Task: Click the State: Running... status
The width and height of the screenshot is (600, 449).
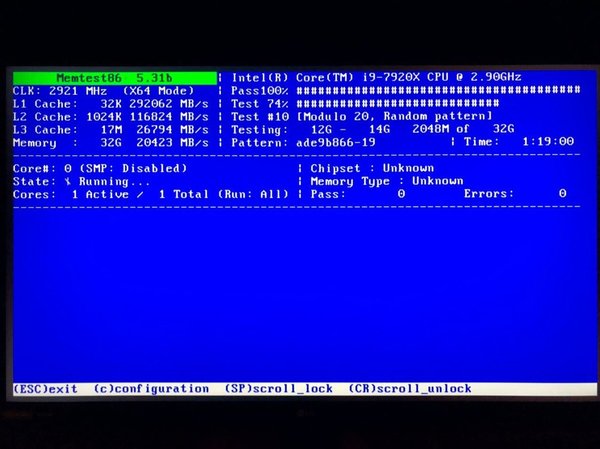Action: tap(81, 181)
